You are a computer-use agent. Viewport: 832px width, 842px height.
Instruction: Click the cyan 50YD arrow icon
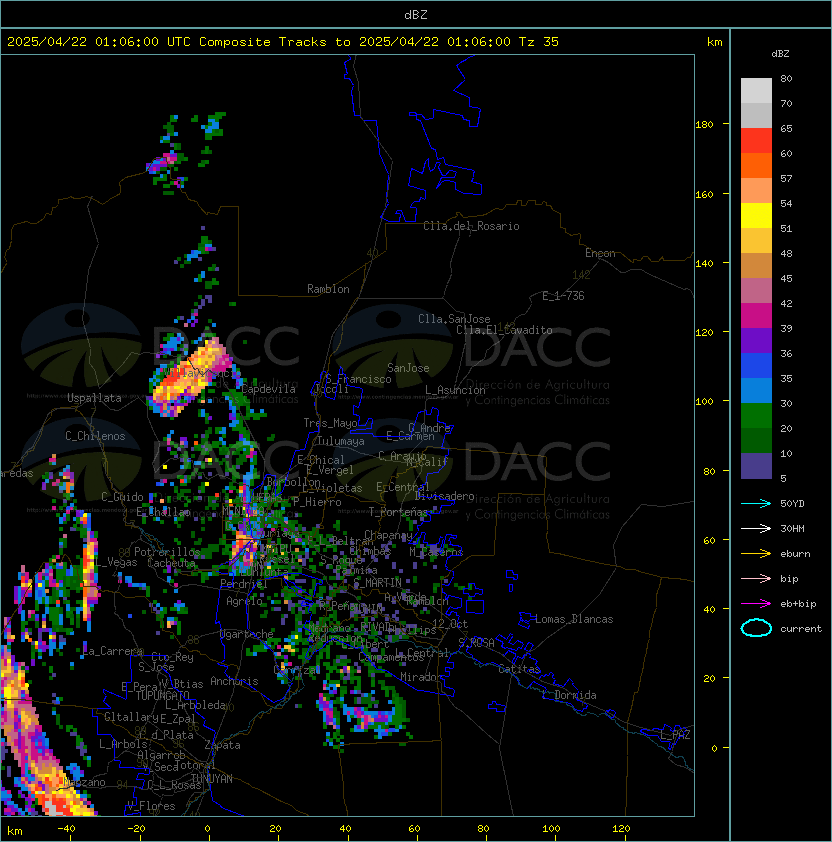[x=756, y=504]
